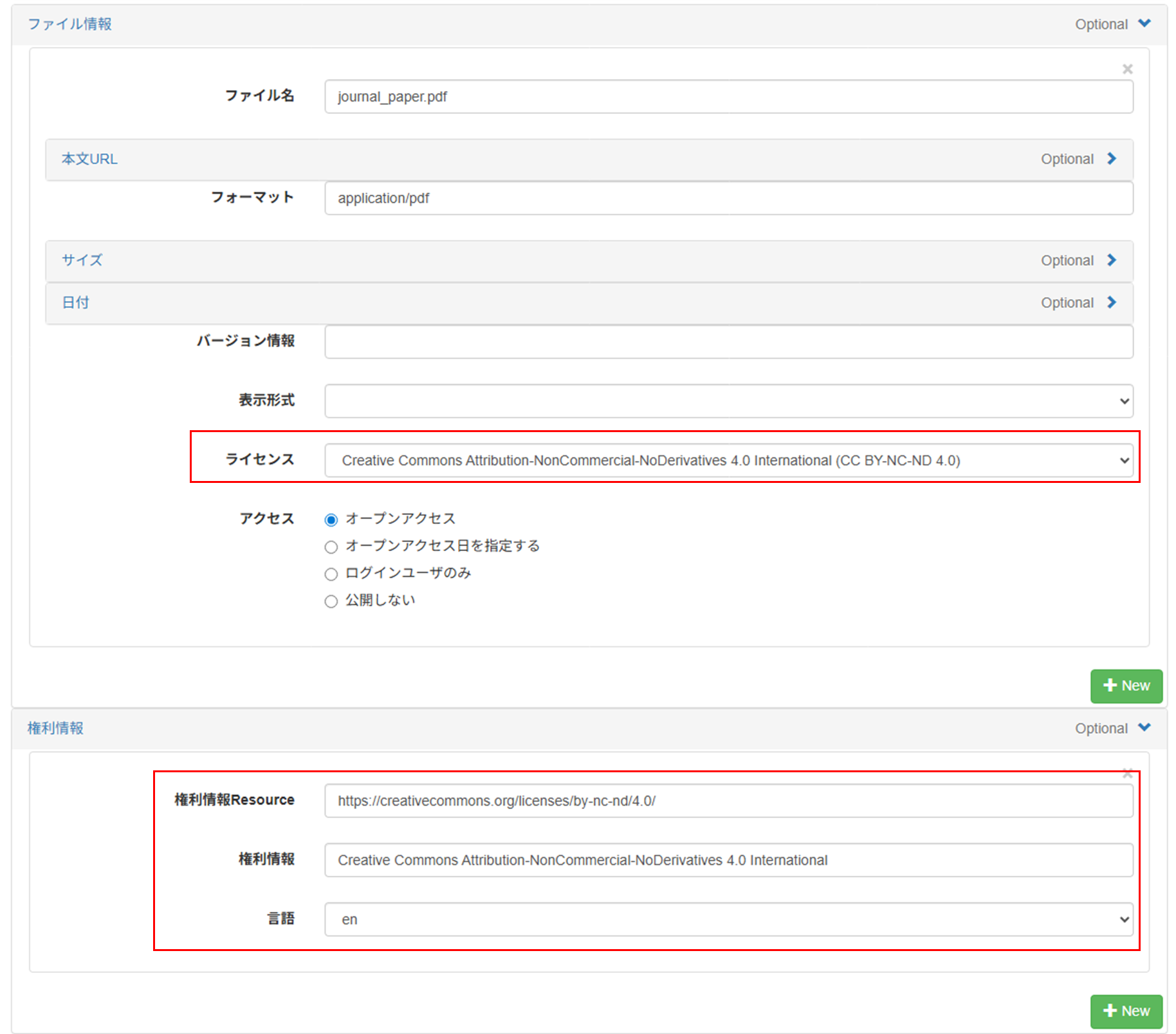Screen dimensions: 1176x1034
Task: Choose the ログインユーザのみ radio option
Action: pos(331,574)
